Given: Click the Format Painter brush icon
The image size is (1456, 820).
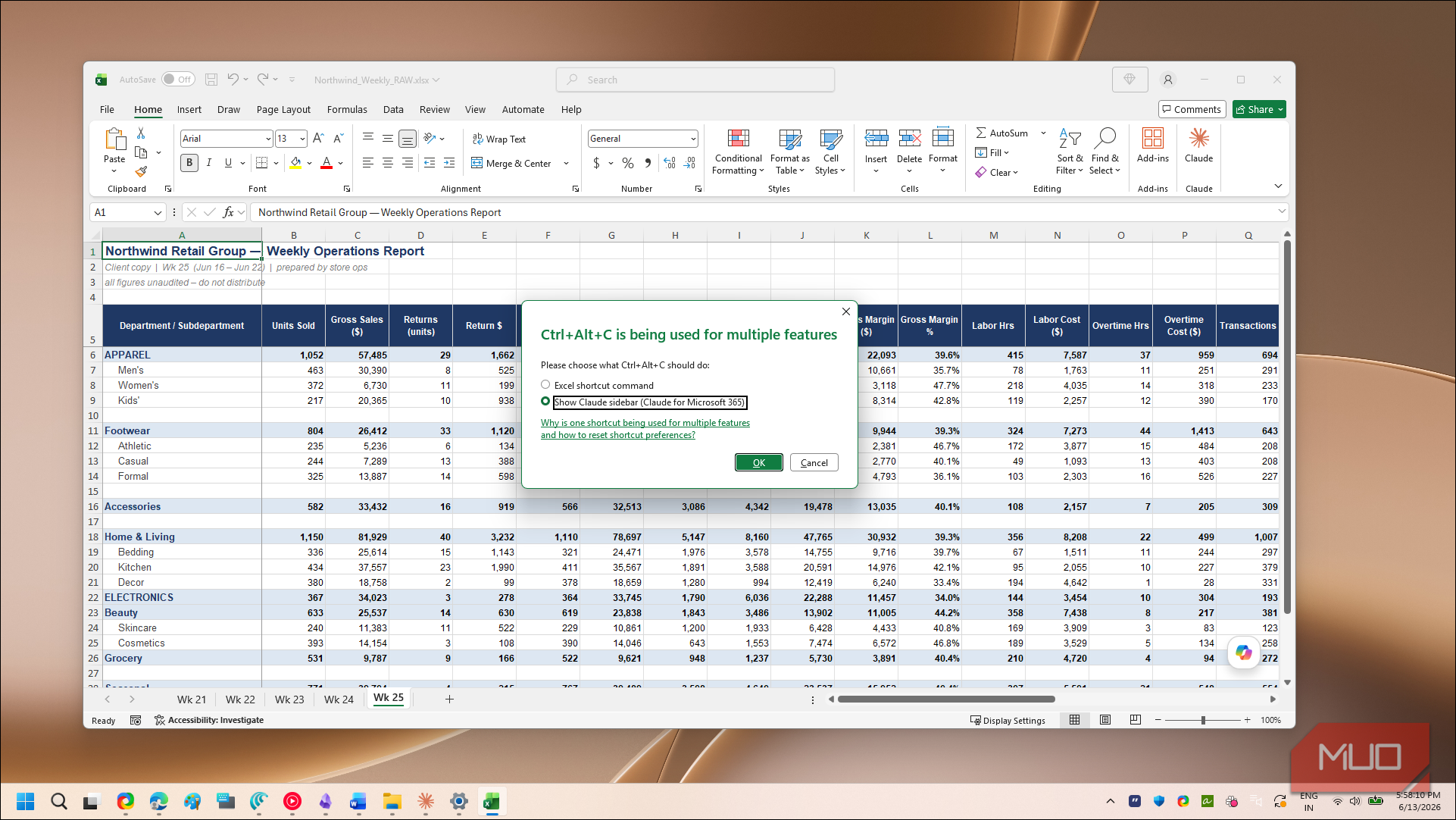Looking at the screenshot, I should coord(141,172).
